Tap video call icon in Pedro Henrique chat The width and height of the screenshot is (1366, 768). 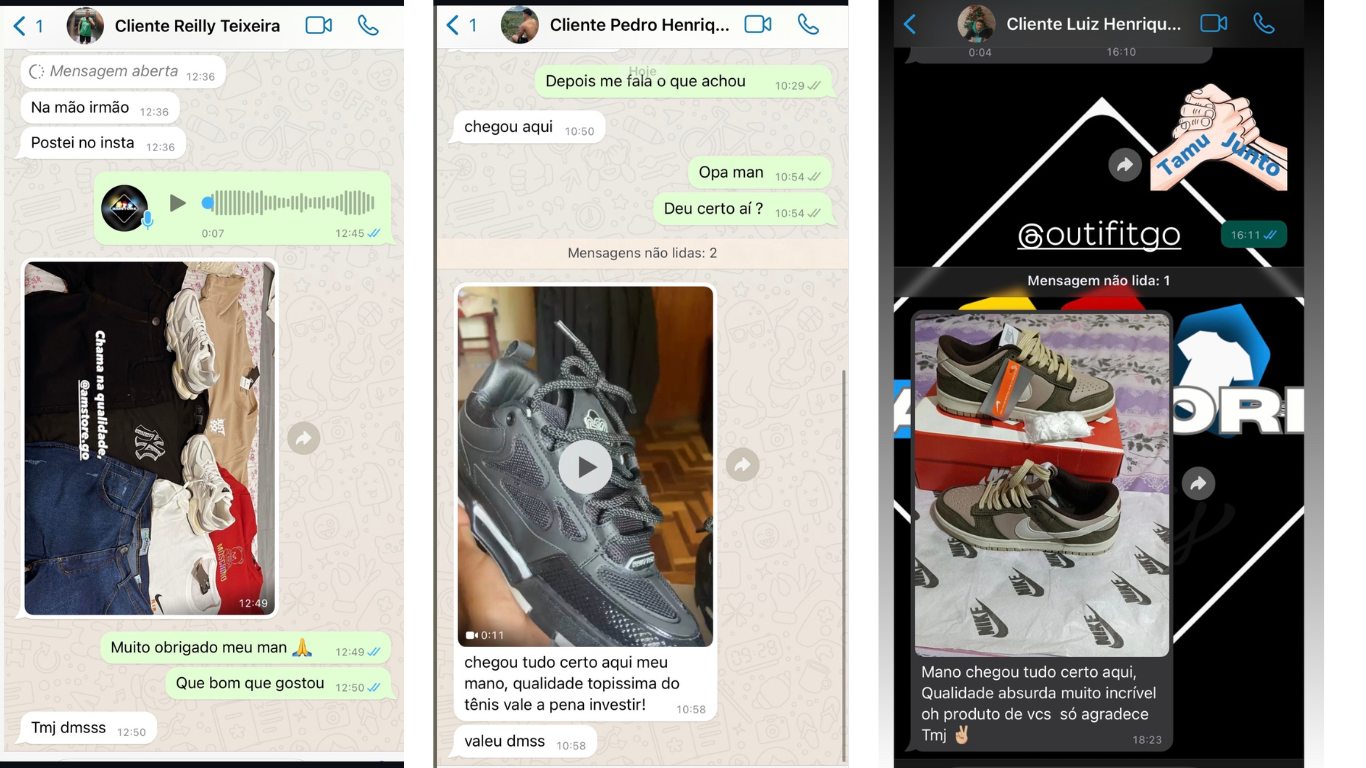(x=758, y=25)
